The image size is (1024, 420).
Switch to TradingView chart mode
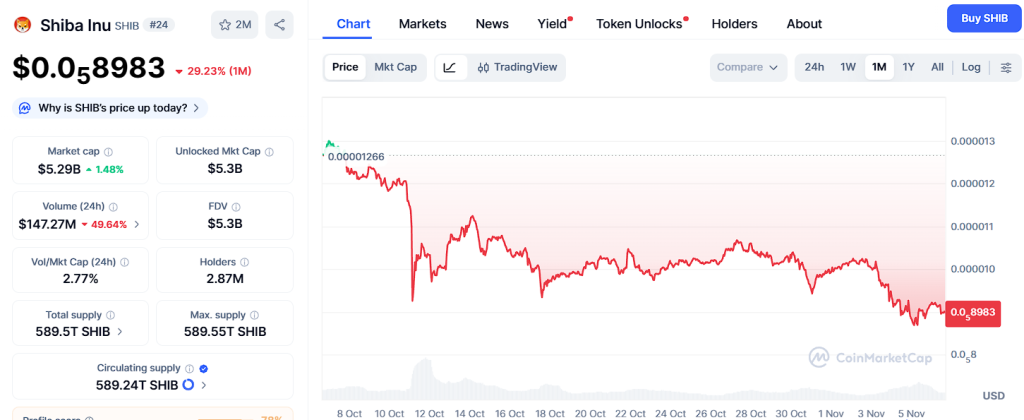(x=517, y=67)
